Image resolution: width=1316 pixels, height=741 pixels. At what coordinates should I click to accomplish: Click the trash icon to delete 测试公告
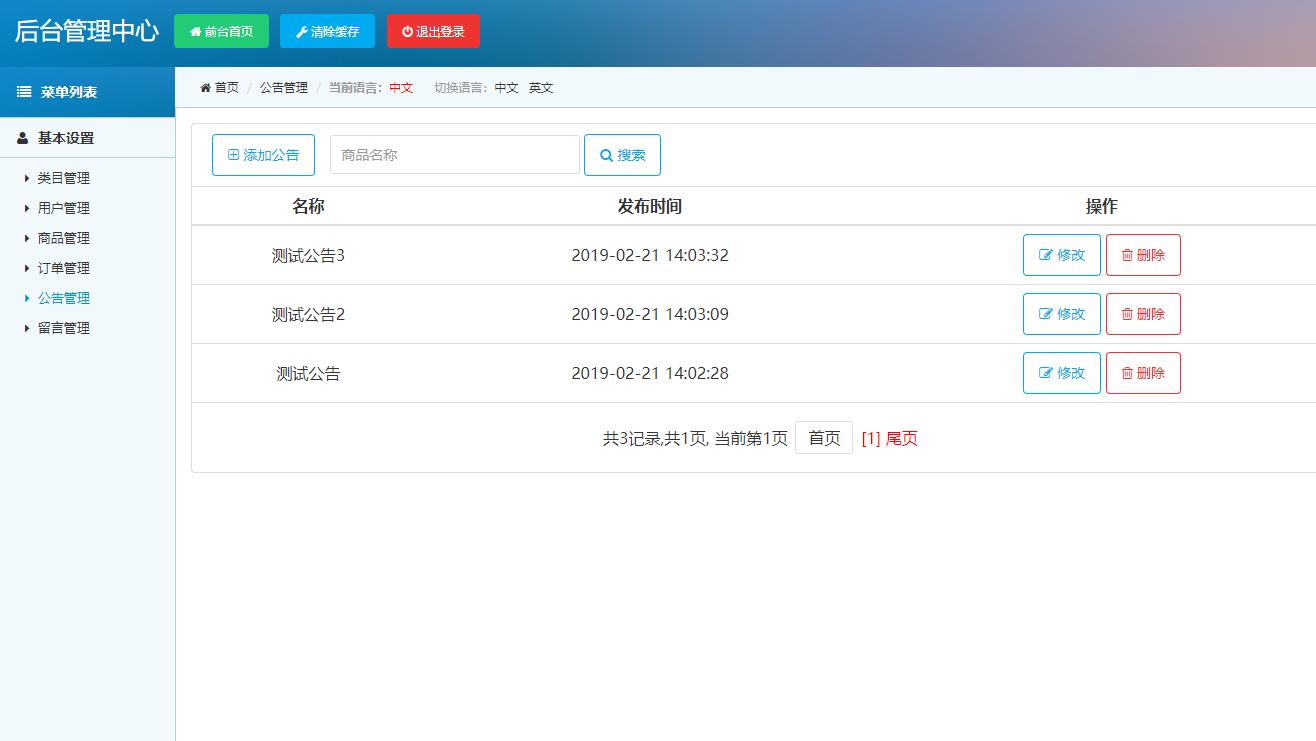pos(1128,373)
